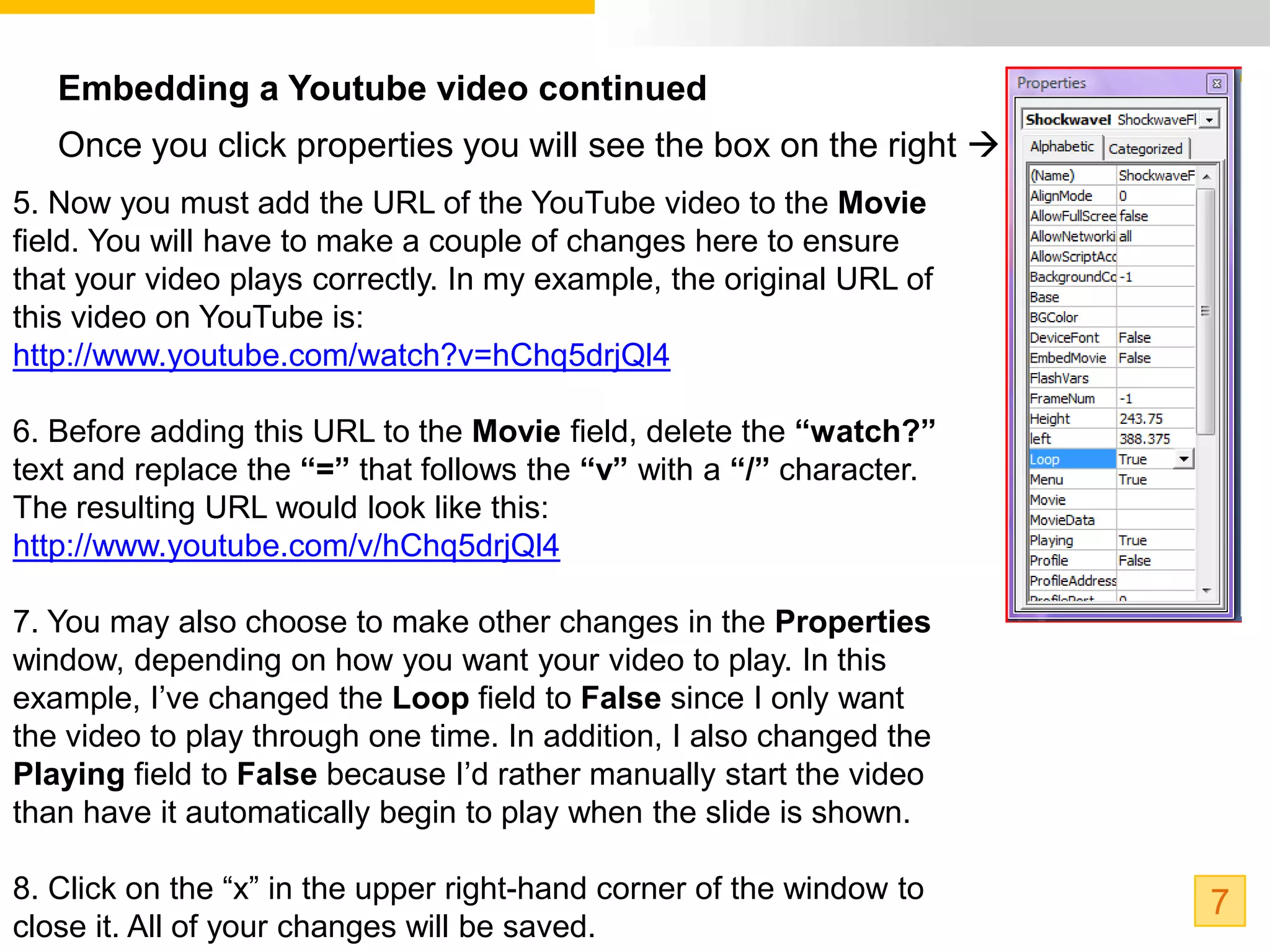Screen dimensions: 1270x952
Task: Select the AllowScriptAccess property
Action: click(1072, 257)
